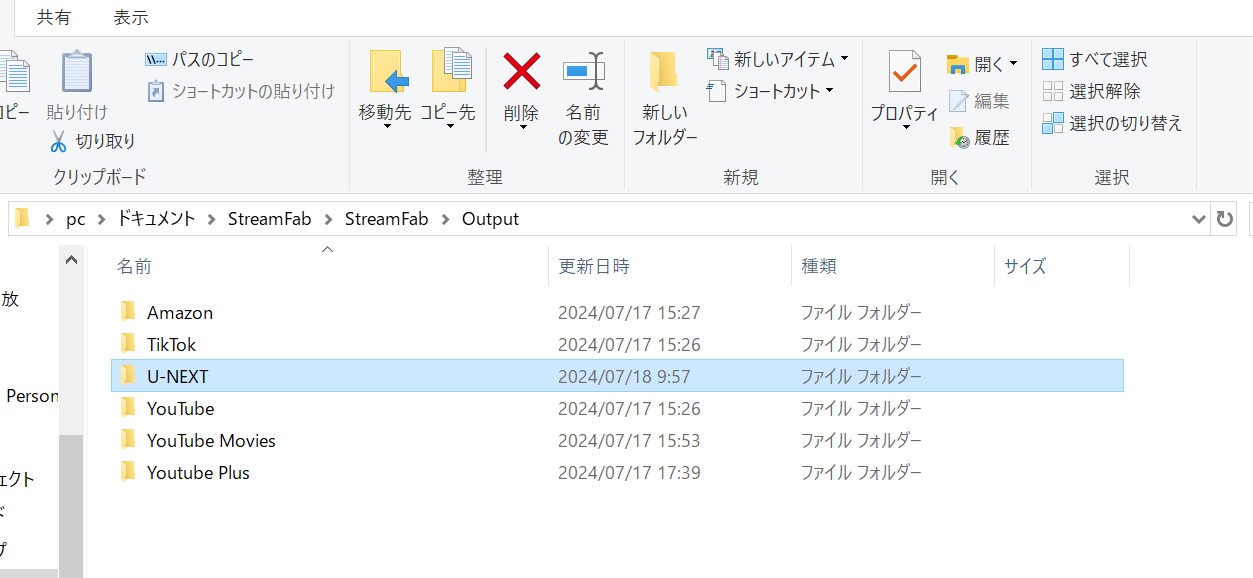The image size is (1253, 578).
Task: Click the Move To (移動先) folder icon
Action: [x=388, y=72]
